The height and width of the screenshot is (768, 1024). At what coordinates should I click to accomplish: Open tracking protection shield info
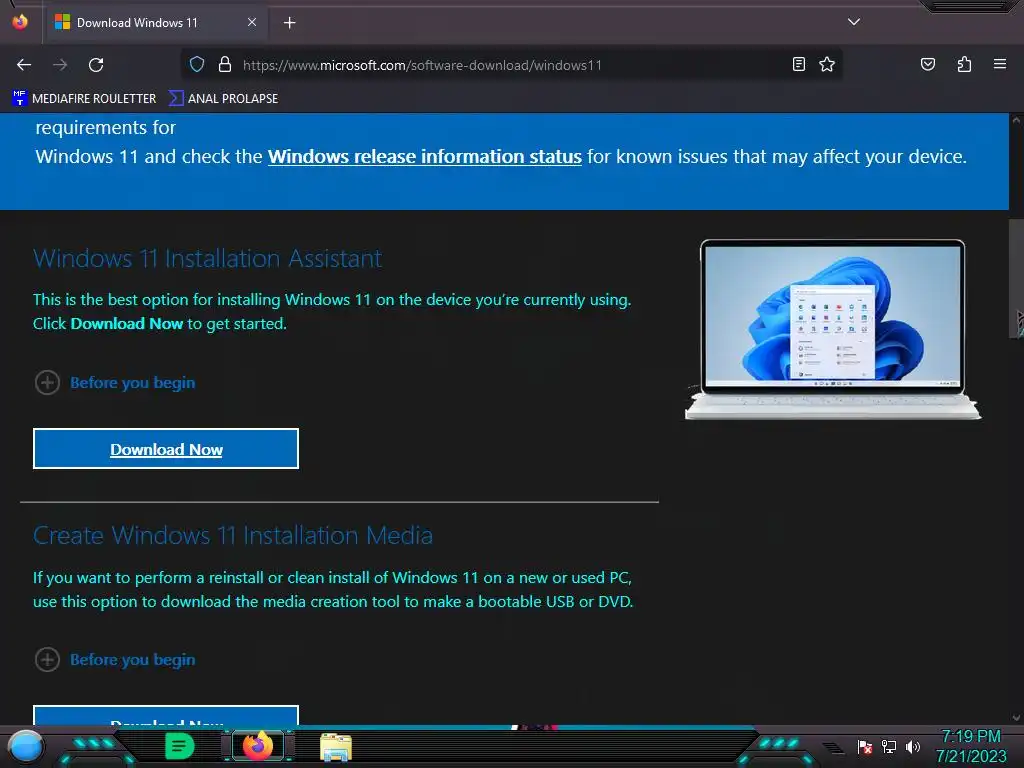[x=197, y=65]
